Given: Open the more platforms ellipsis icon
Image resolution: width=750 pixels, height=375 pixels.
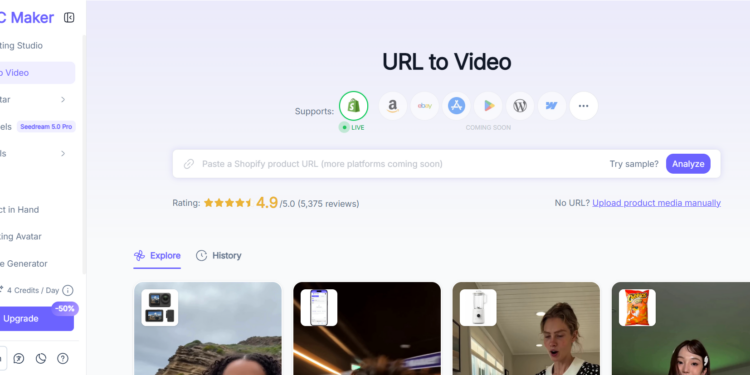Looking at the screenshot, I should tap(584, 106).
